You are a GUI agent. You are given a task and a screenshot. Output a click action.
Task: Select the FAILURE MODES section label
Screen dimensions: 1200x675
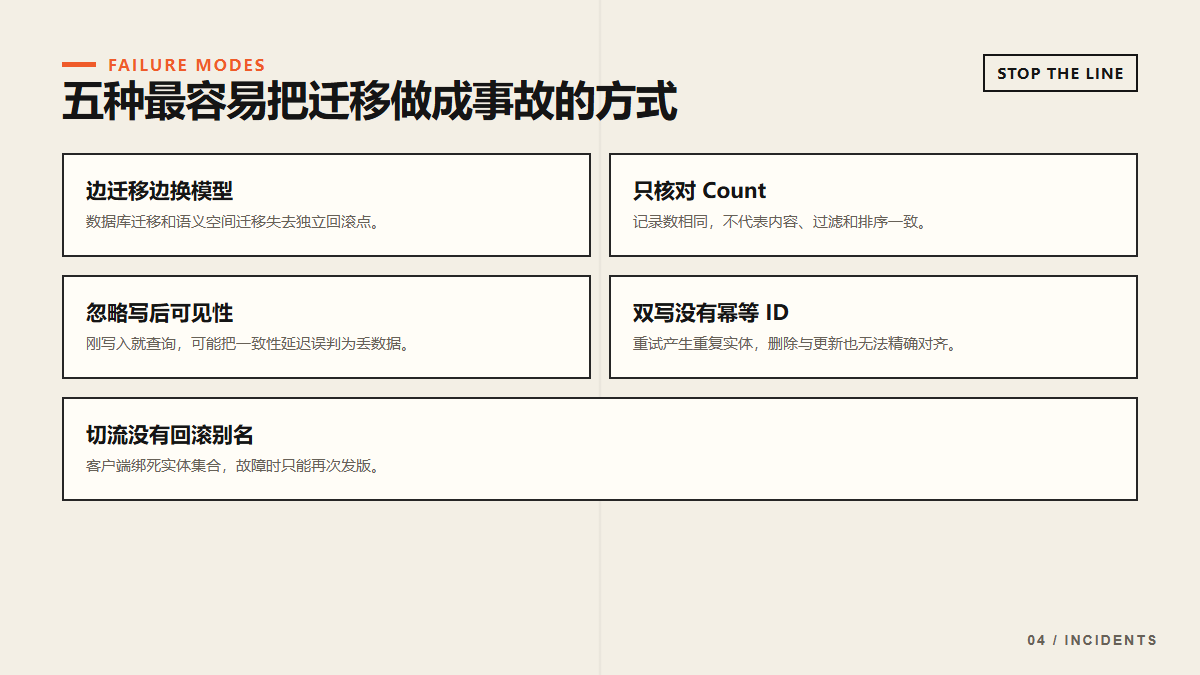[x=187, y=65]
